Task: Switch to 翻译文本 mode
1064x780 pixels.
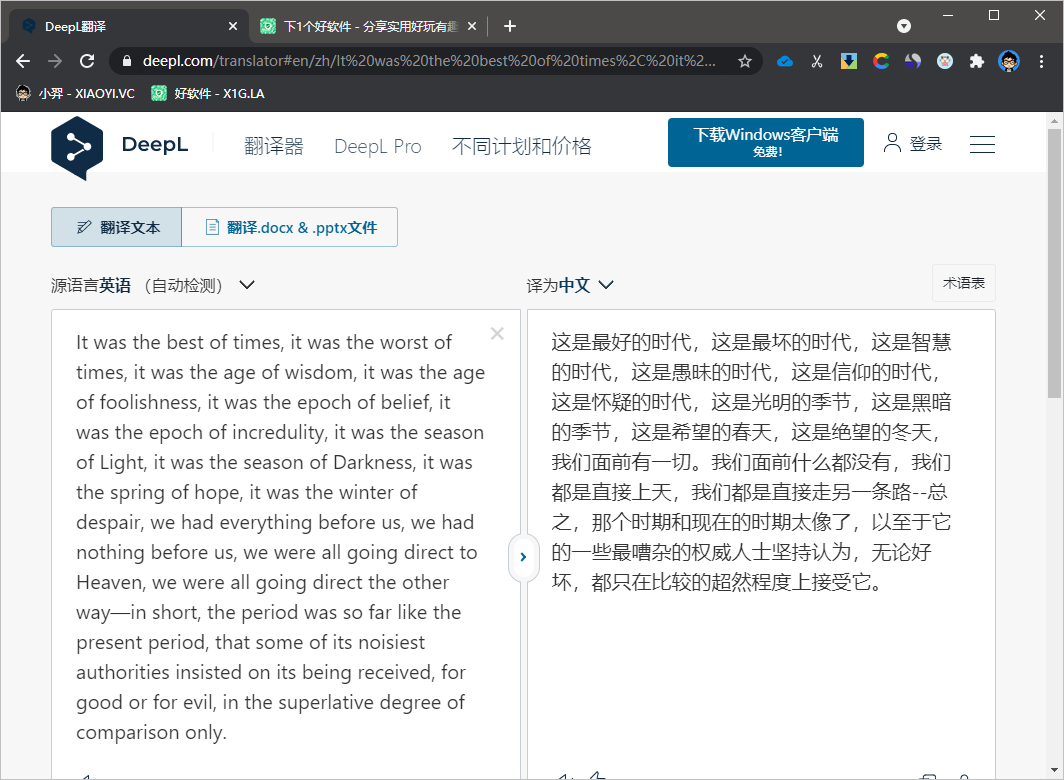Action: point(117,227)
